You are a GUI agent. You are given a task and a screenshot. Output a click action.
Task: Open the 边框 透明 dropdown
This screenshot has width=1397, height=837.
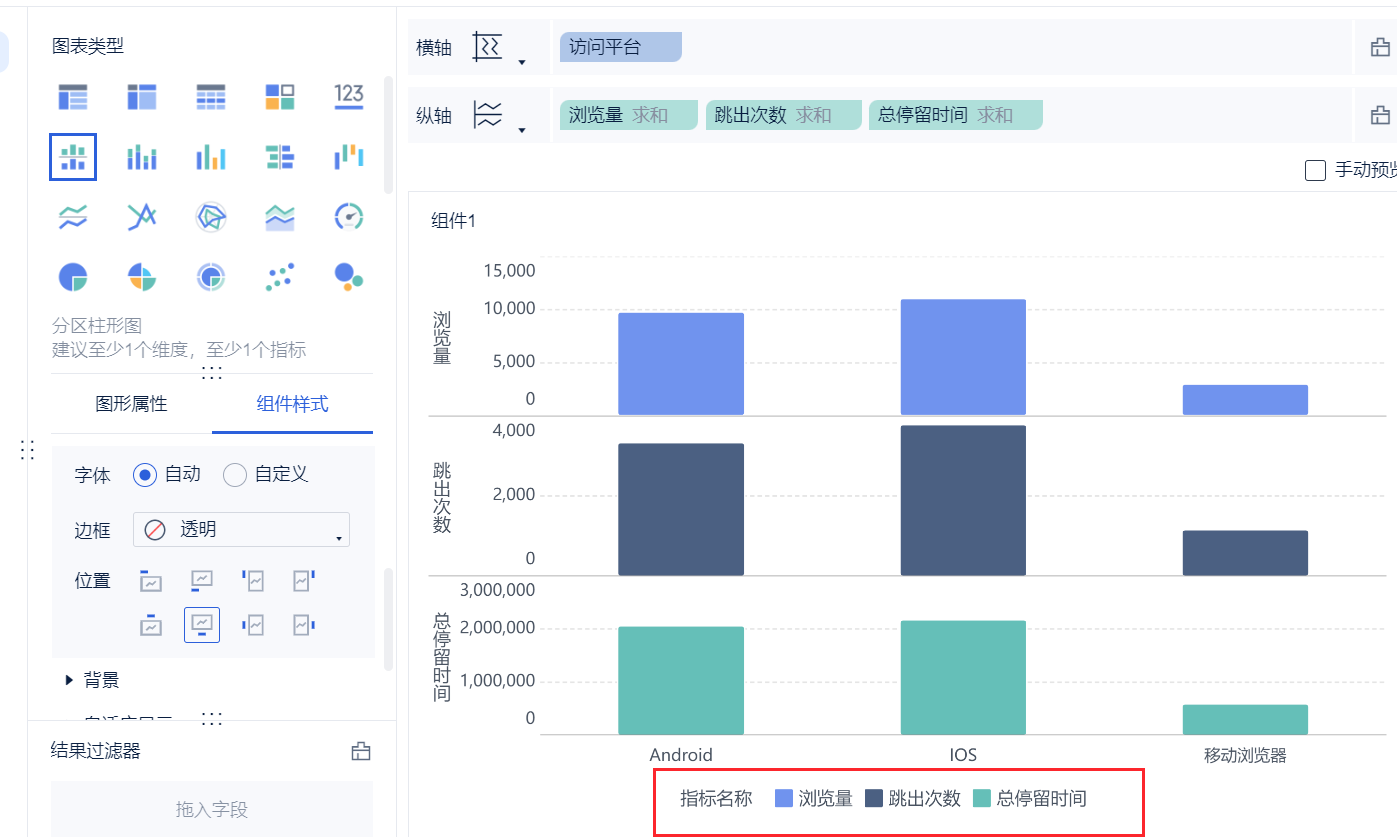click(241, 530)
